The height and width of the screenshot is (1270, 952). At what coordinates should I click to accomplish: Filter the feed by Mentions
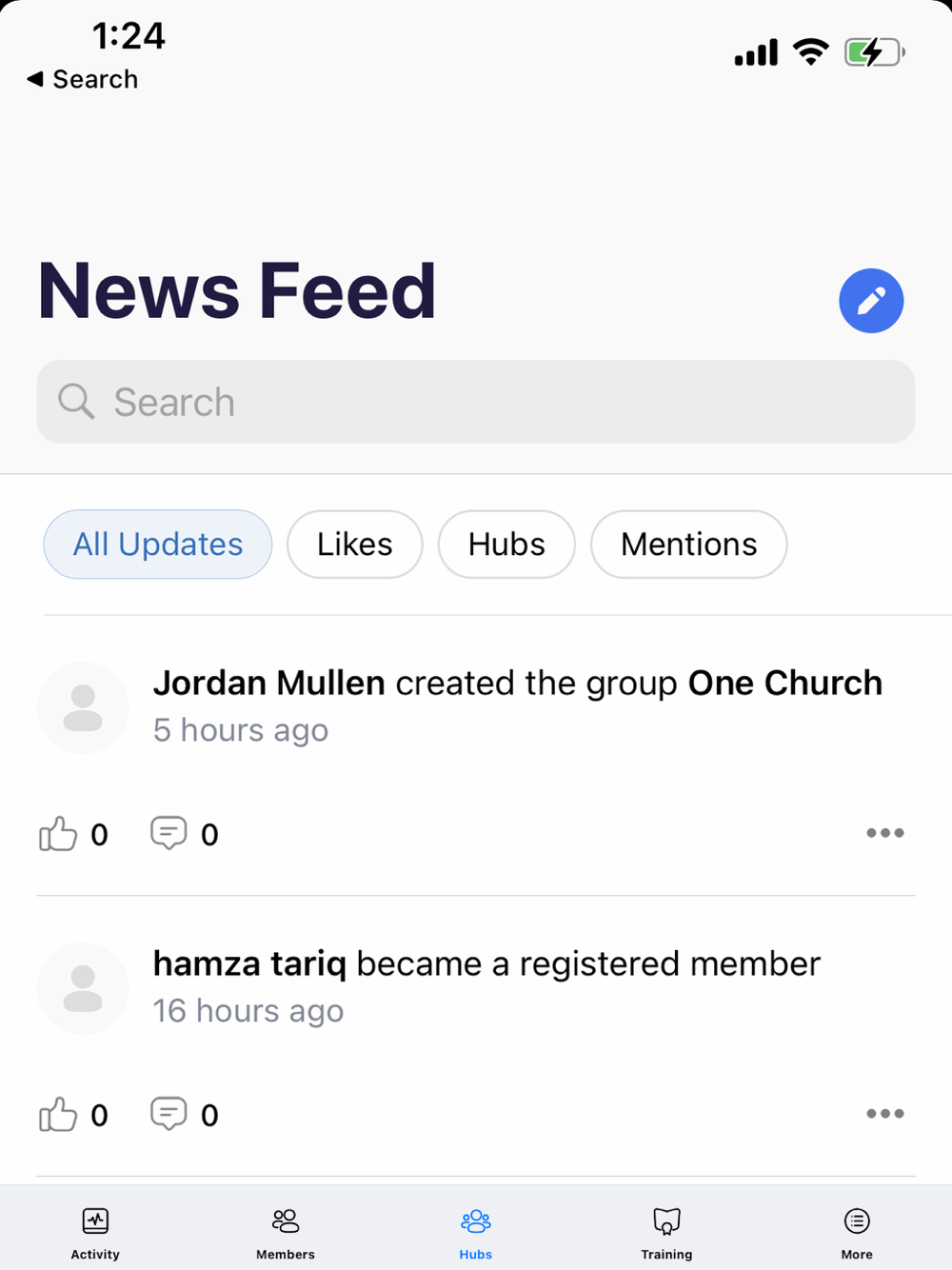(688, 545)
